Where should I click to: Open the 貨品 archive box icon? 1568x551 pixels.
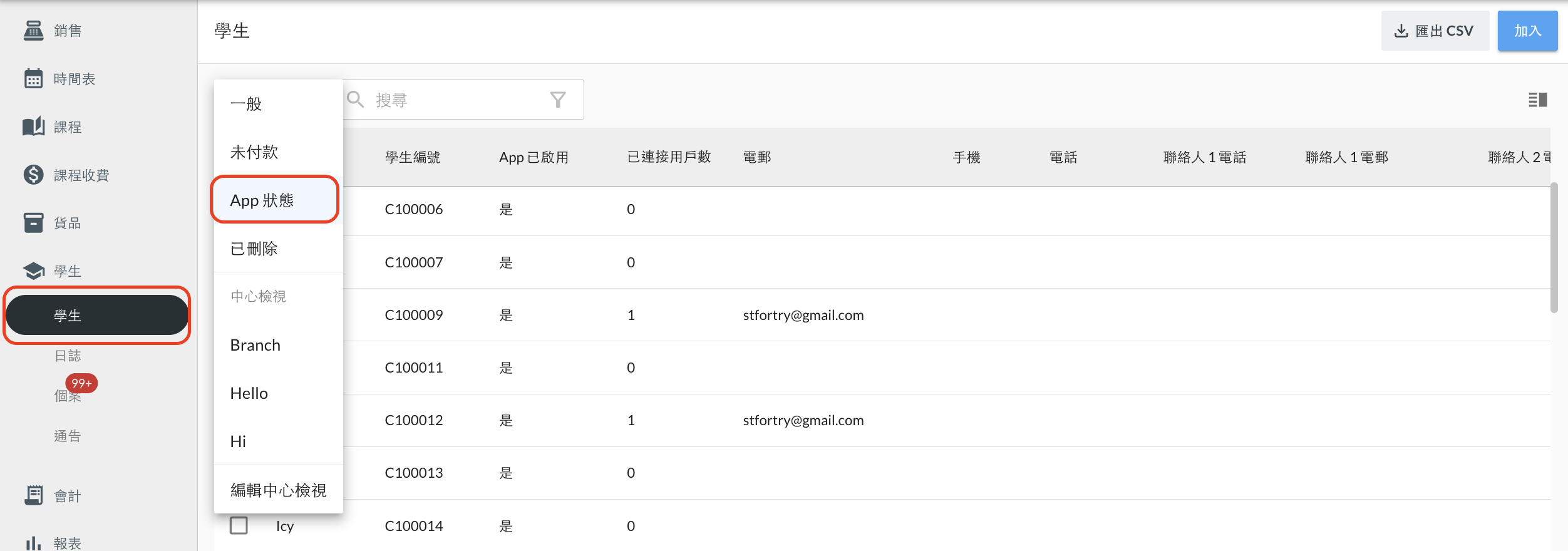(x=33, y=223)
